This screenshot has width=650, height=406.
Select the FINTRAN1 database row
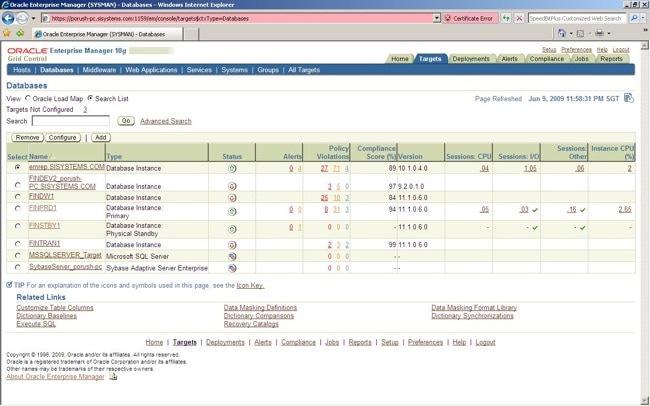[18, 244]
